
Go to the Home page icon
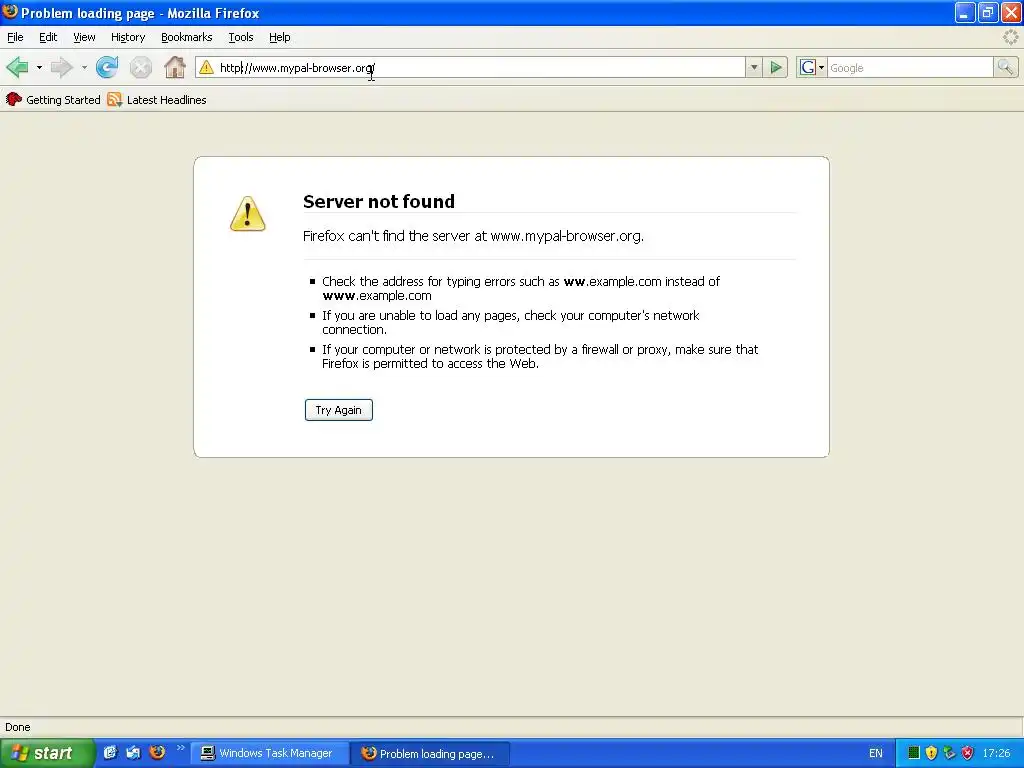(174, 67)
